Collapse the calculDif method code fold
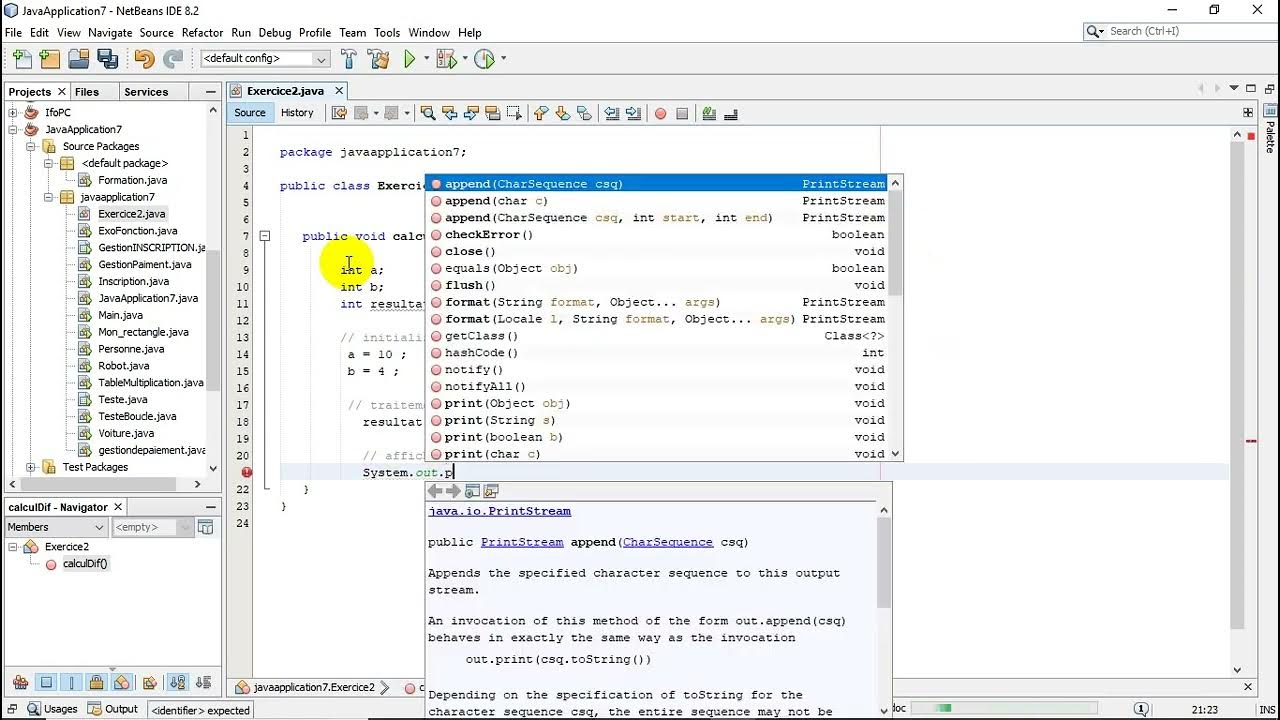1280x720 pixels. click(x=264, y=237)
